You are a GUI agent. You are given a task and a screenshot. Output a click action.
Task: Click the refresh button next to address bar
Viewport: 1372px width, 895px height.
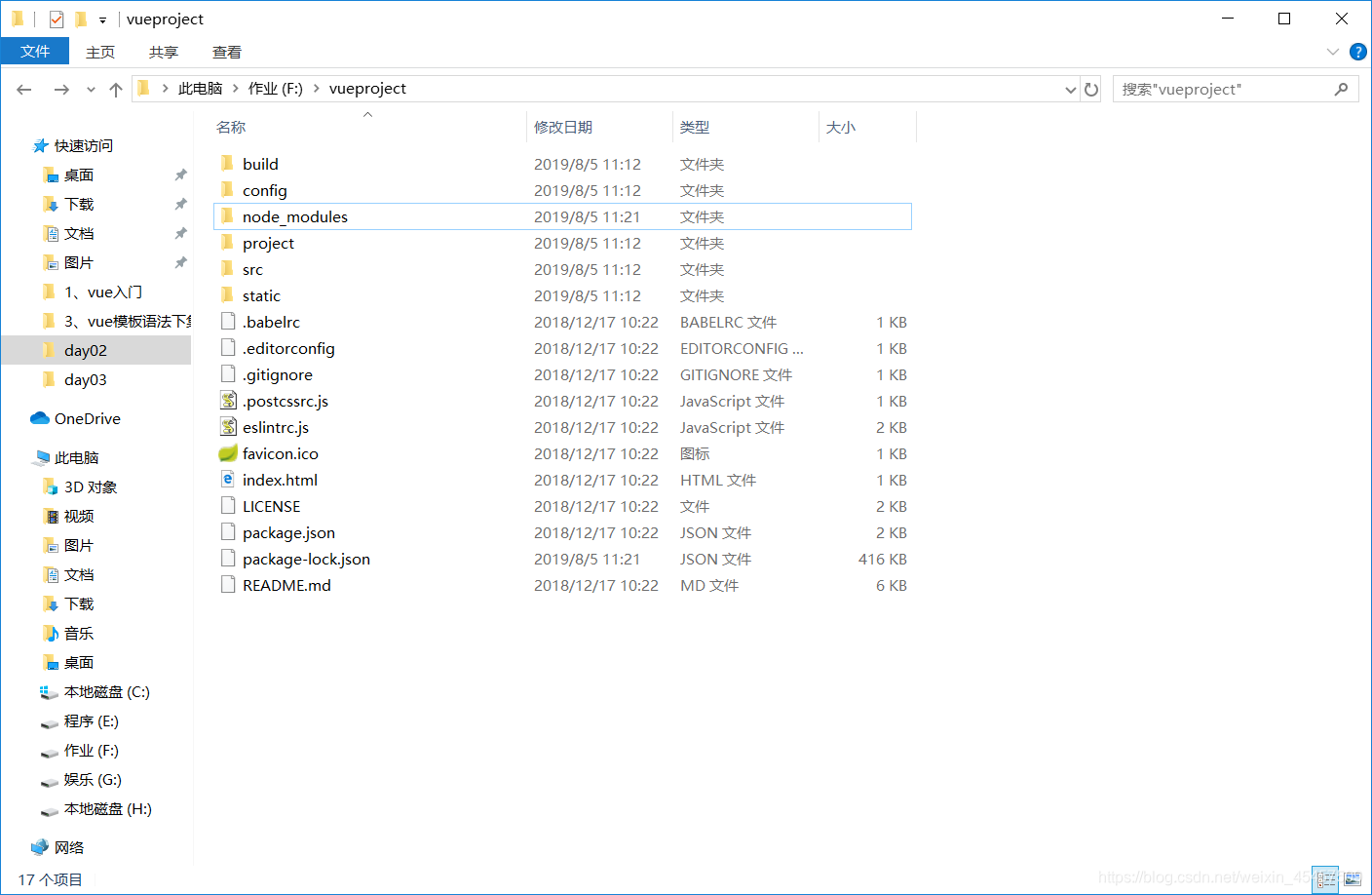1091,89
